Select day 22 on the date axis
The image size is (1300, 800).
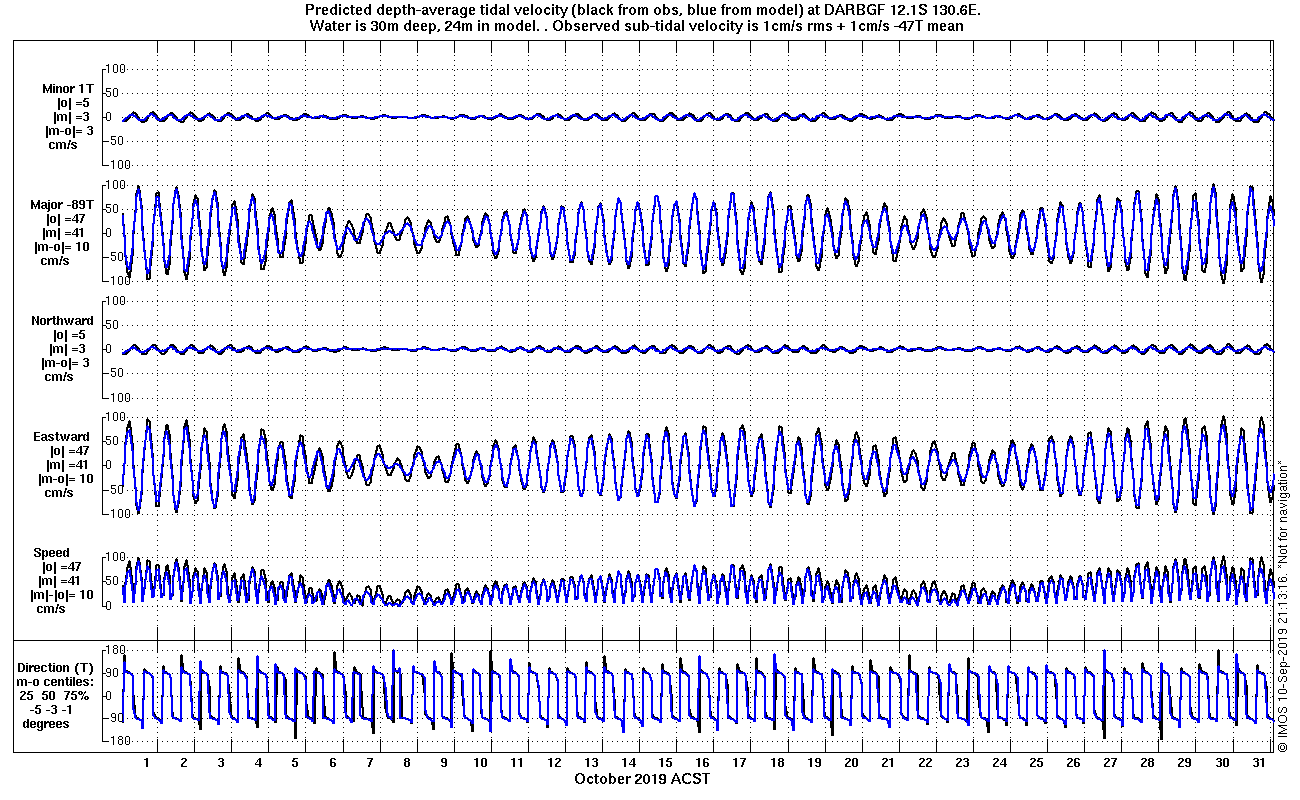pyautogui.click(x=925, y=763)
